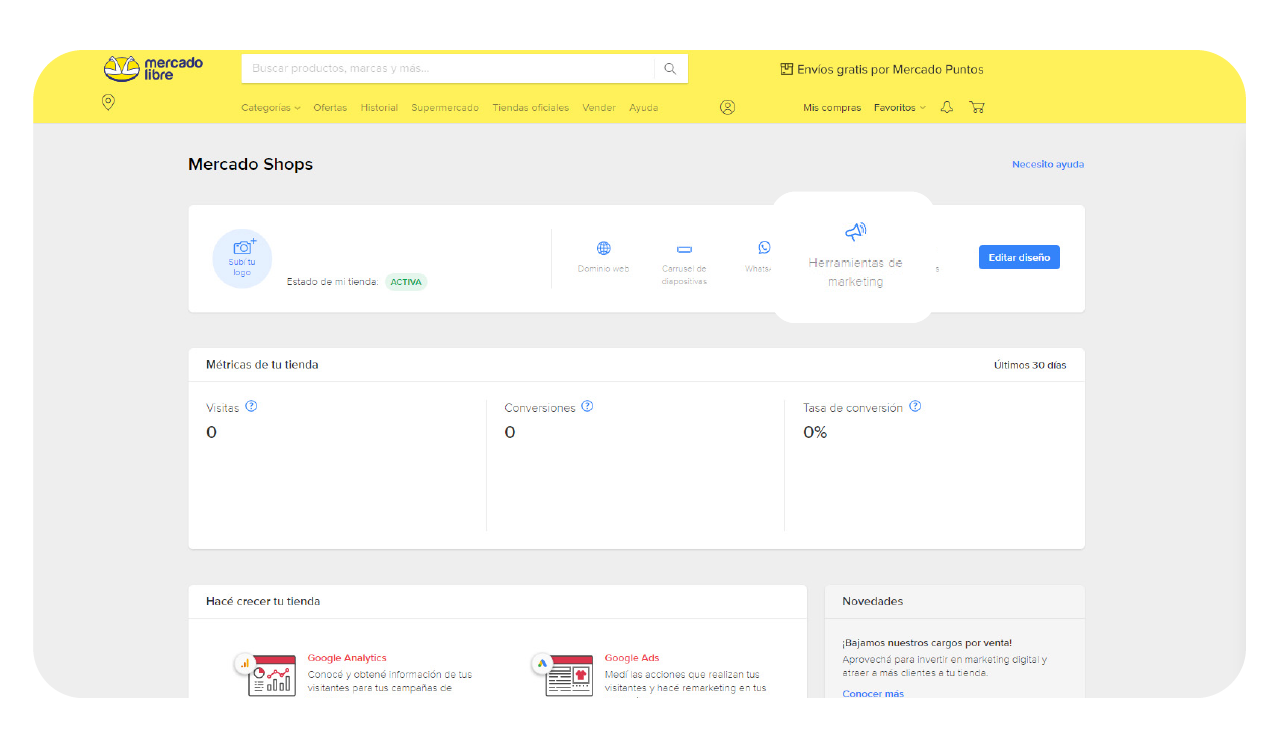Image resolution: width=1282 pixels, height=748 pixels.
Task: Click the Últimos 30 días label
Action: [1030, 365]
